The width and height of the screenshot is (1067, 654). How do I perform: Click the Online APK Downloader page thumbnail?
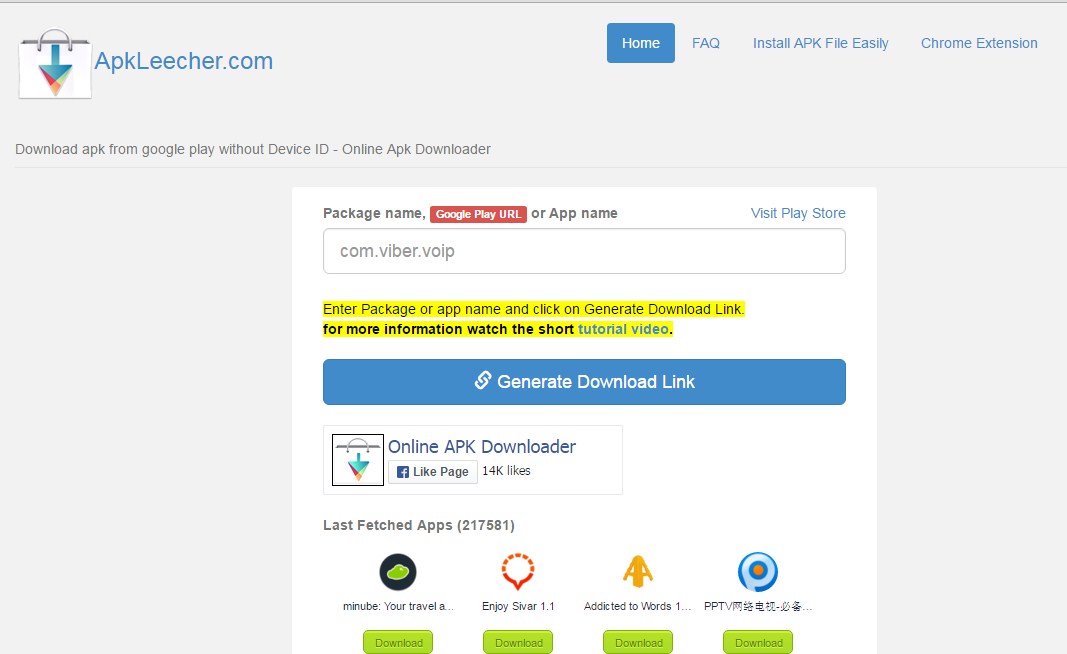coord(358,460)
